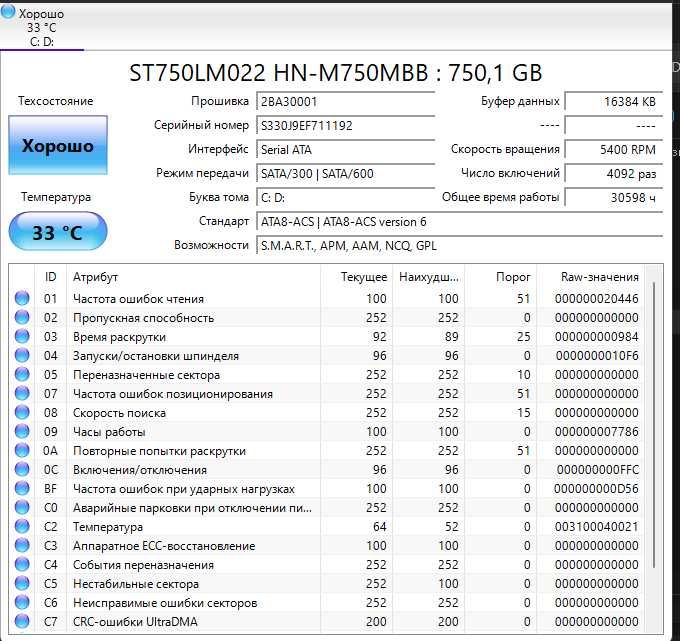Click status icon for C7 CRC-ошибки UltraDMA
Screen dimensions: 680x641
click(22, 621)
